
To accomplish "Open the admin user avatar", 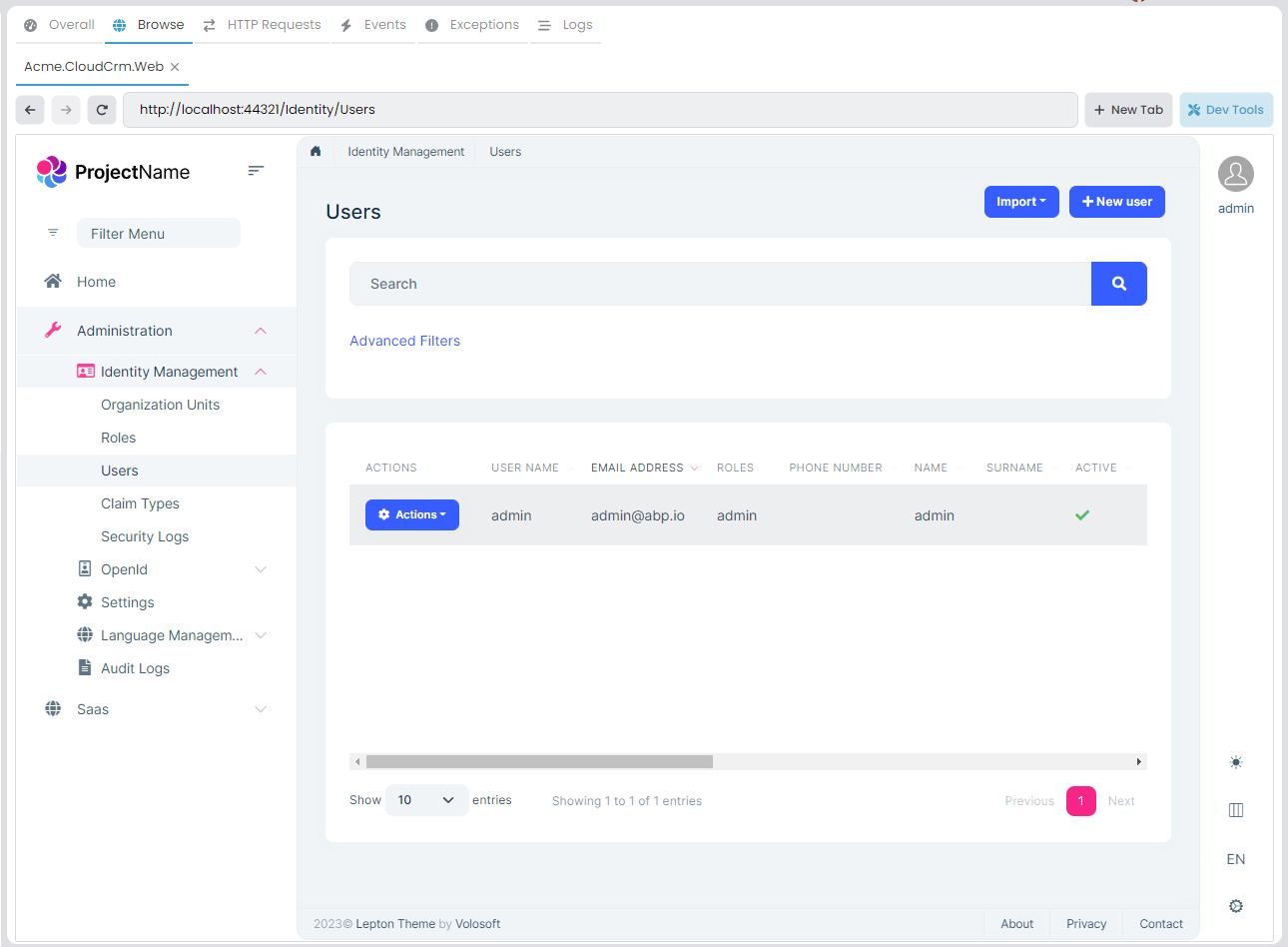I will [1235, 175].
